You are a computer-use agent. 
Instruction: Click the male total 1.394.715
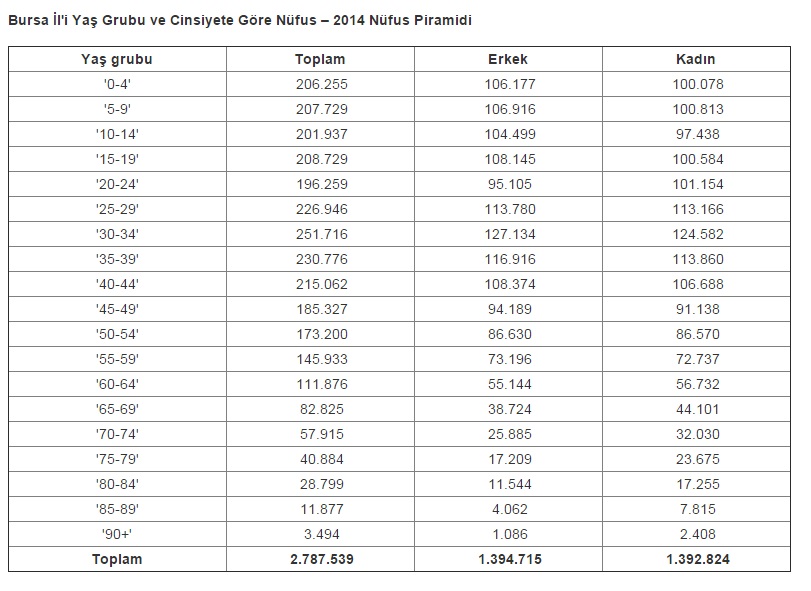508,559
